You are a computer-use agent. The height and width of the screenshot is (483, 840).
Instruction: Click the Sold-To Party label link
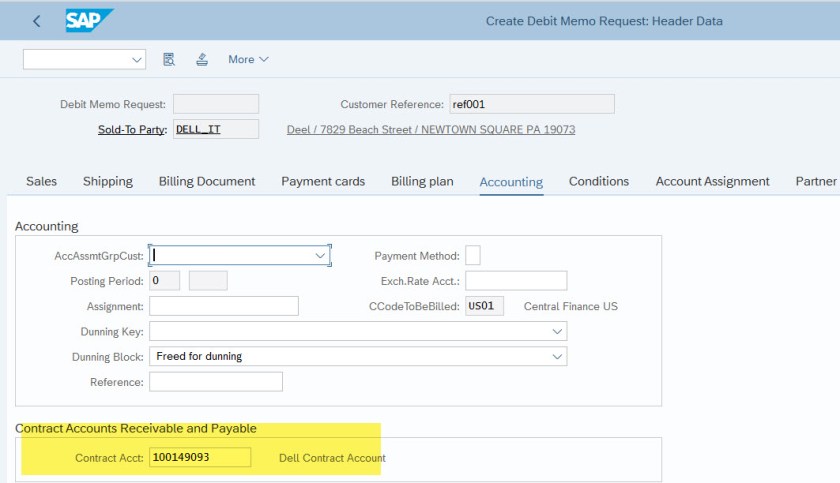click(x=131, y=129)
